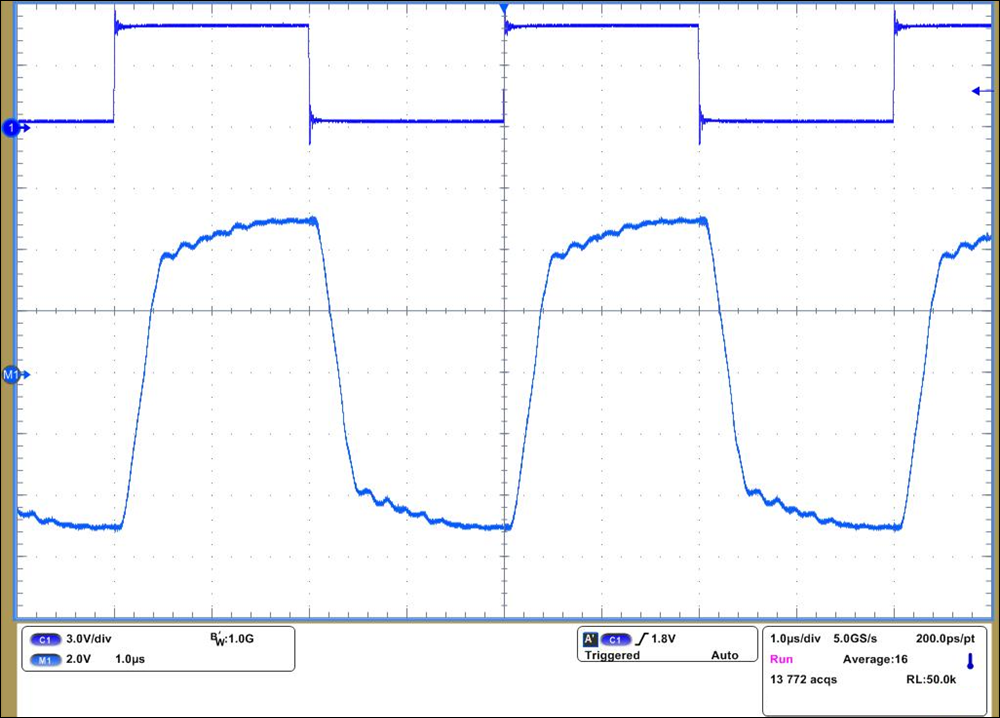1000x718 pixels.
Task: Switch trigger mode from Auto
Action: 725,656
